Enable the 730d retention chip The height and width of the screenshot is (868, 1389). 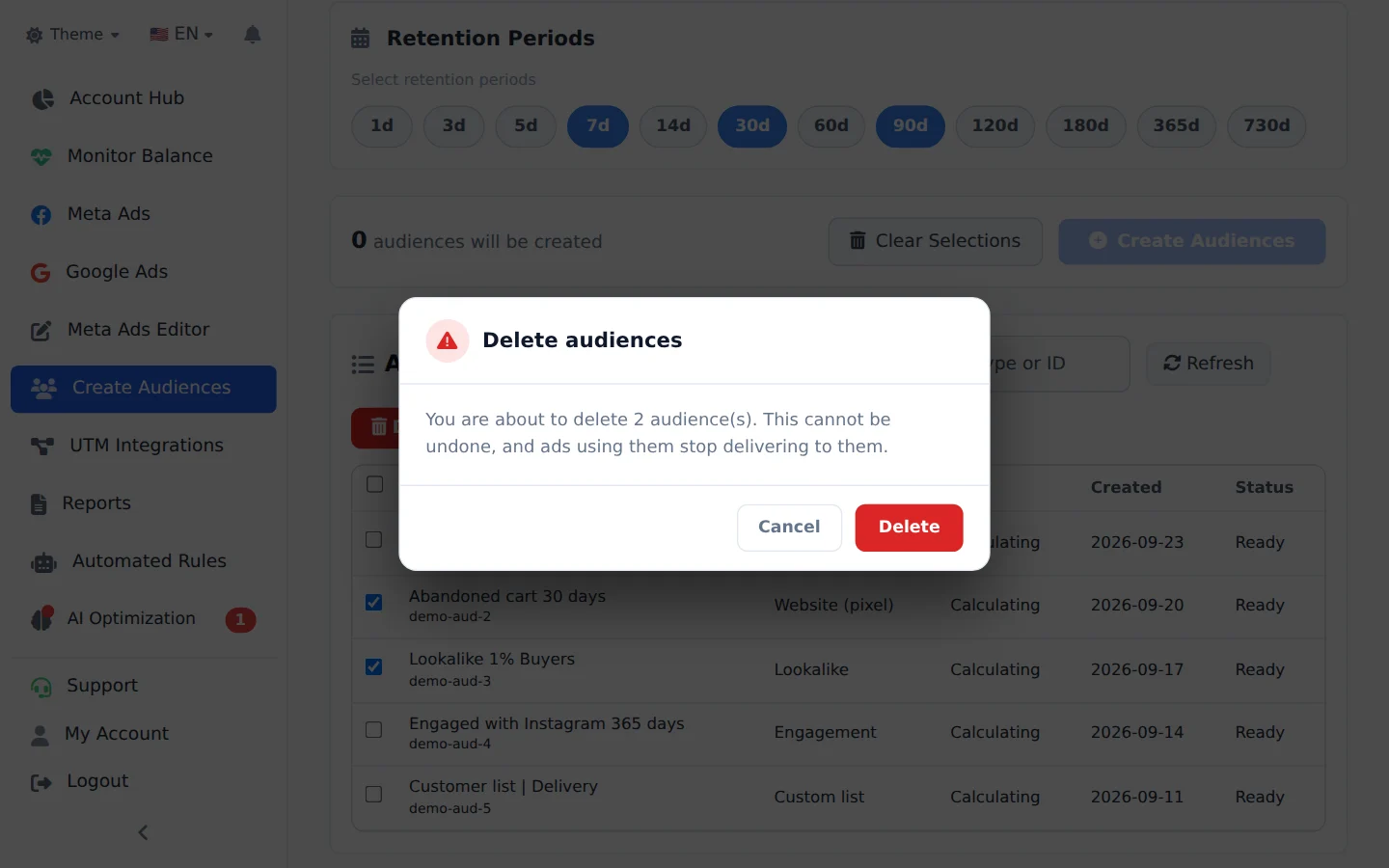tap(1266, 126)
